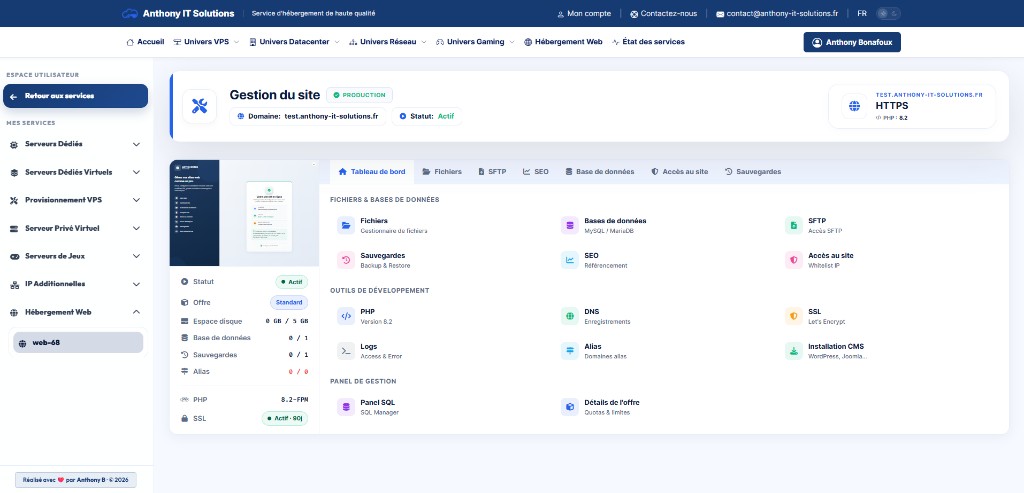Open the Sauvegardes pink restore icon

tap(345, 260)
